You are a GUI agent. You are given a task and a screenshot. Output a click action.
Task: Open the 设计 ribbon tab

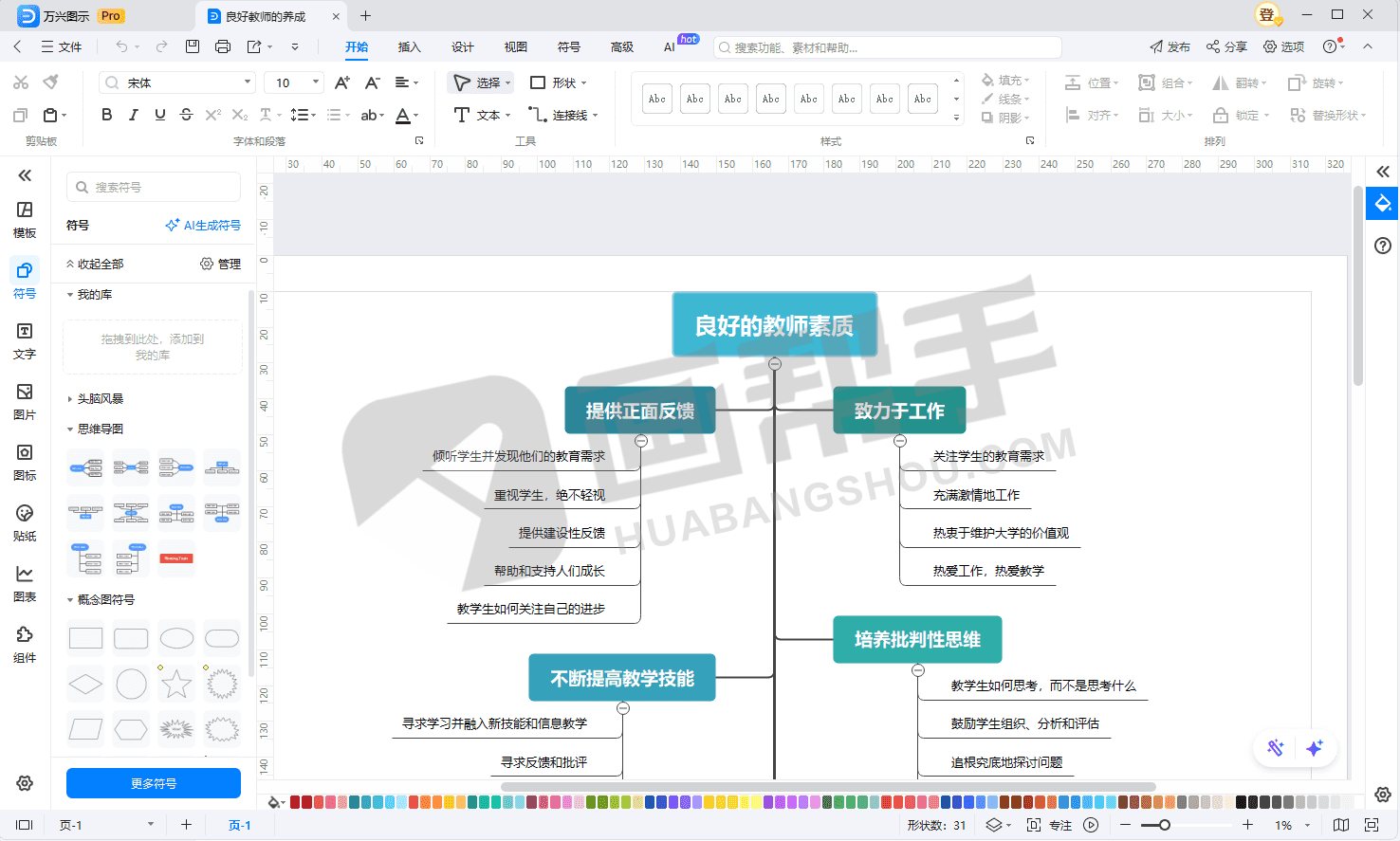pos(462,46)
